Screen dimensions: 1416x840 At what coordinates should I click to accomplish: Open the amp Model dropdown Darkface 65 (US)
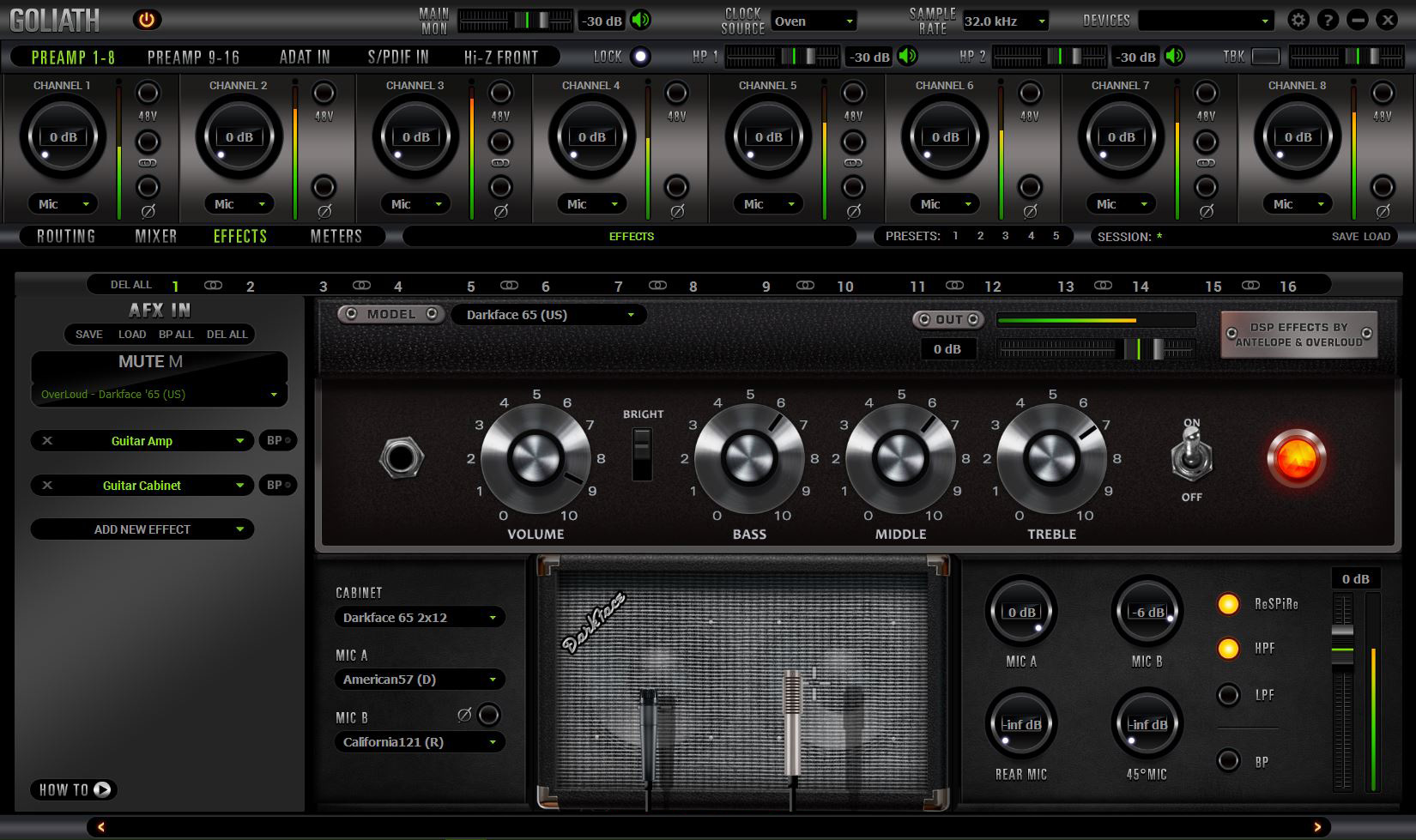tap(549, 315)
